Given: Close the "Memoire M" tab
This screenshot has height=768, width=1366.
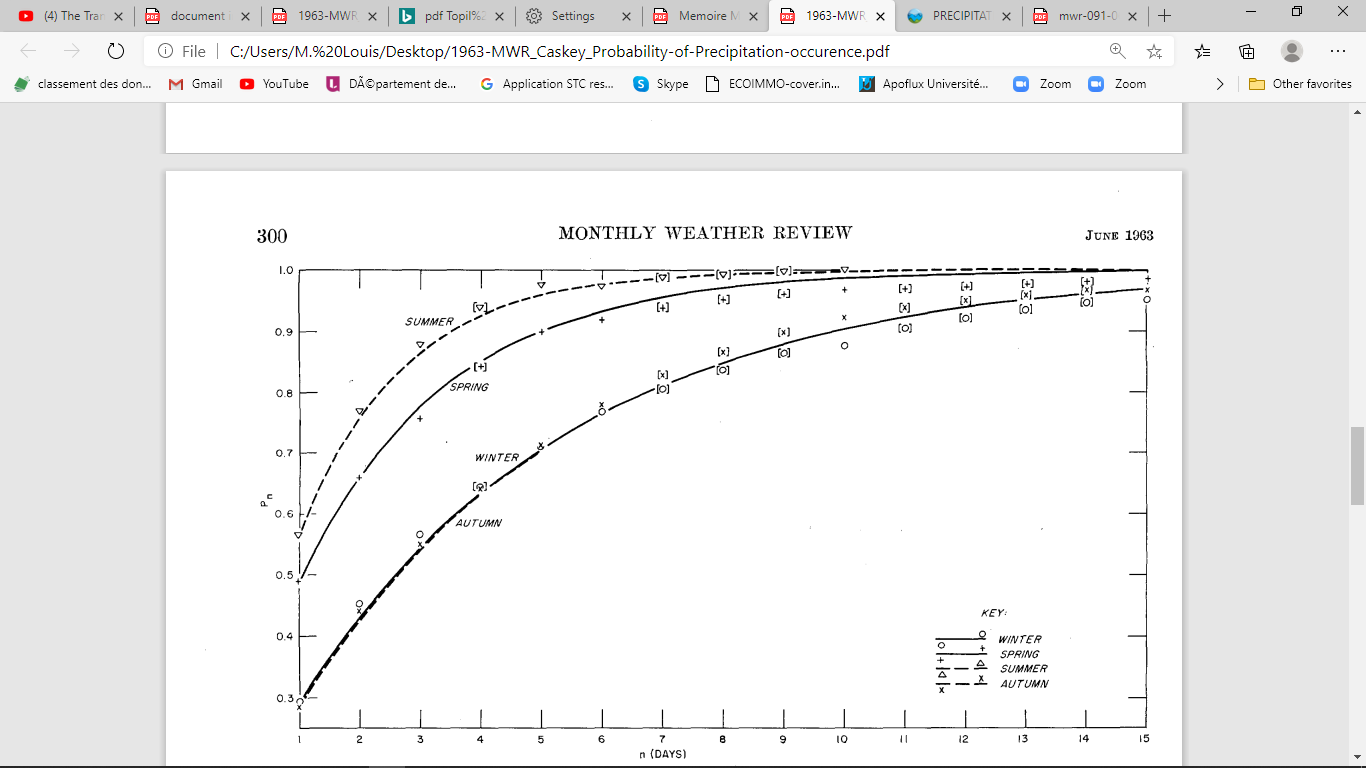Looking at the screenshot, I should coord(753,16).
